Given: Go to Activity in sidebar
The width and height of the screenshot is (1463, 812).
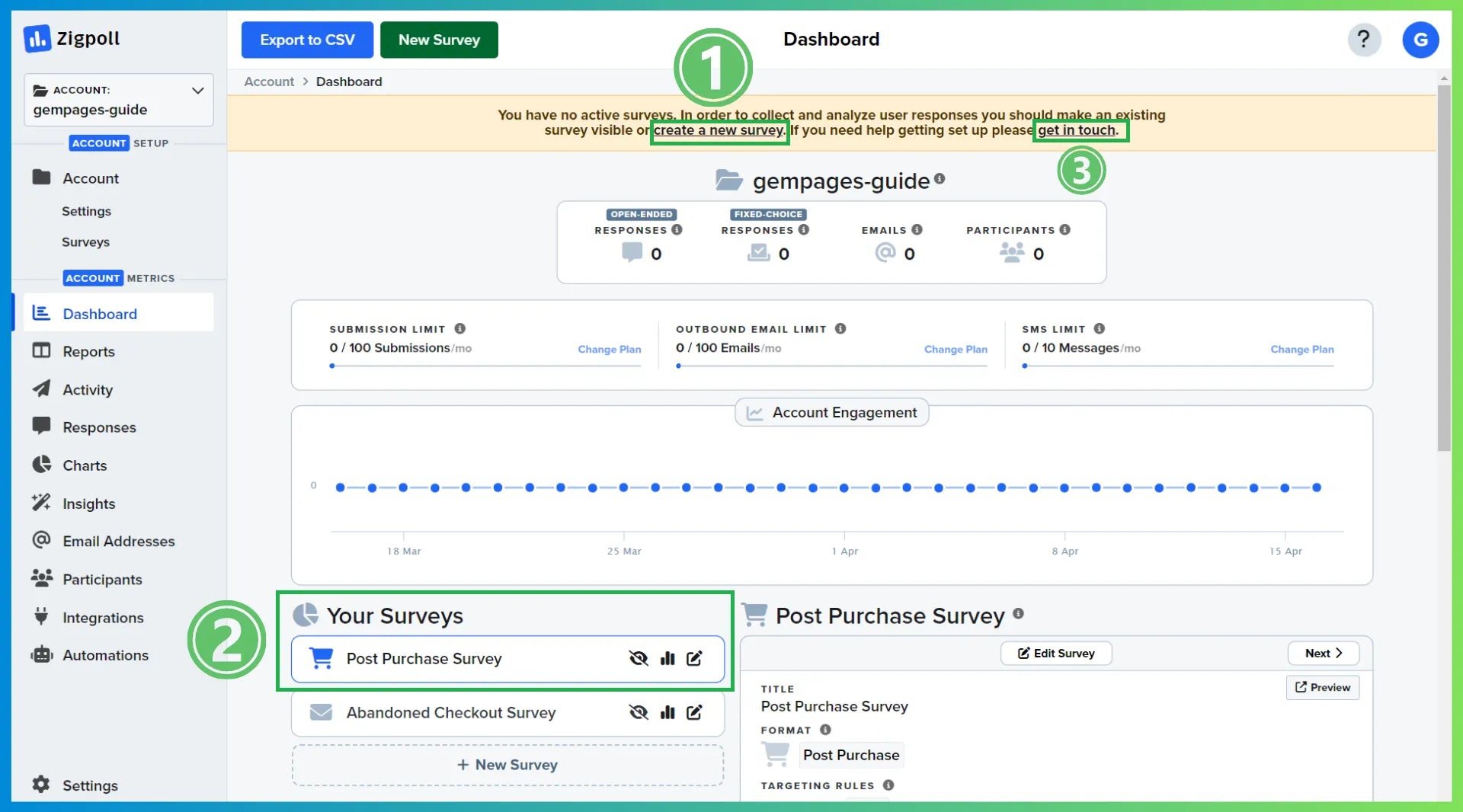Looking at the screenshot, I should pos(88,389).
